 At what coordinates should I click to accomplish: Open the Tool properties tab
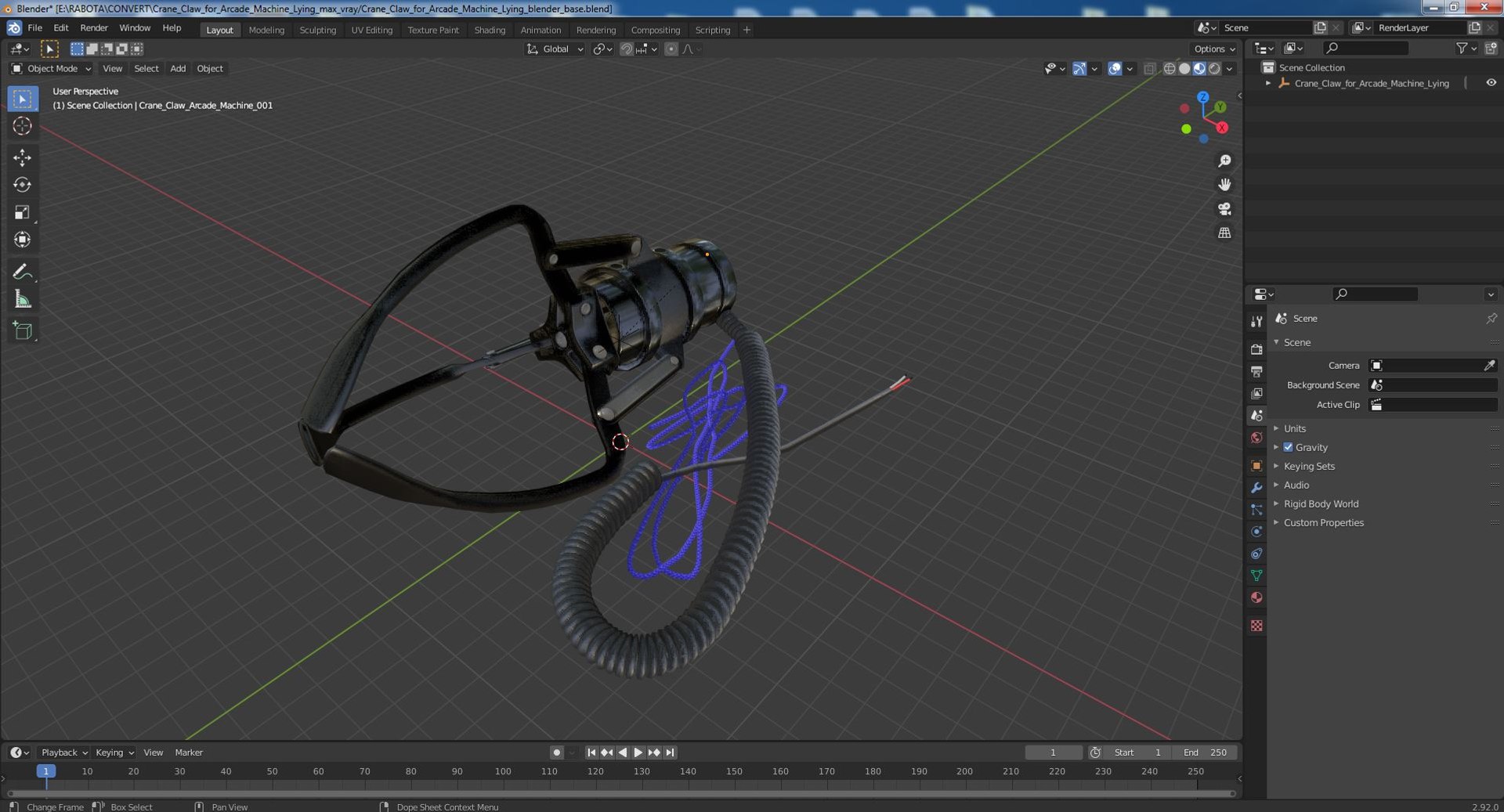[1256, 322]
